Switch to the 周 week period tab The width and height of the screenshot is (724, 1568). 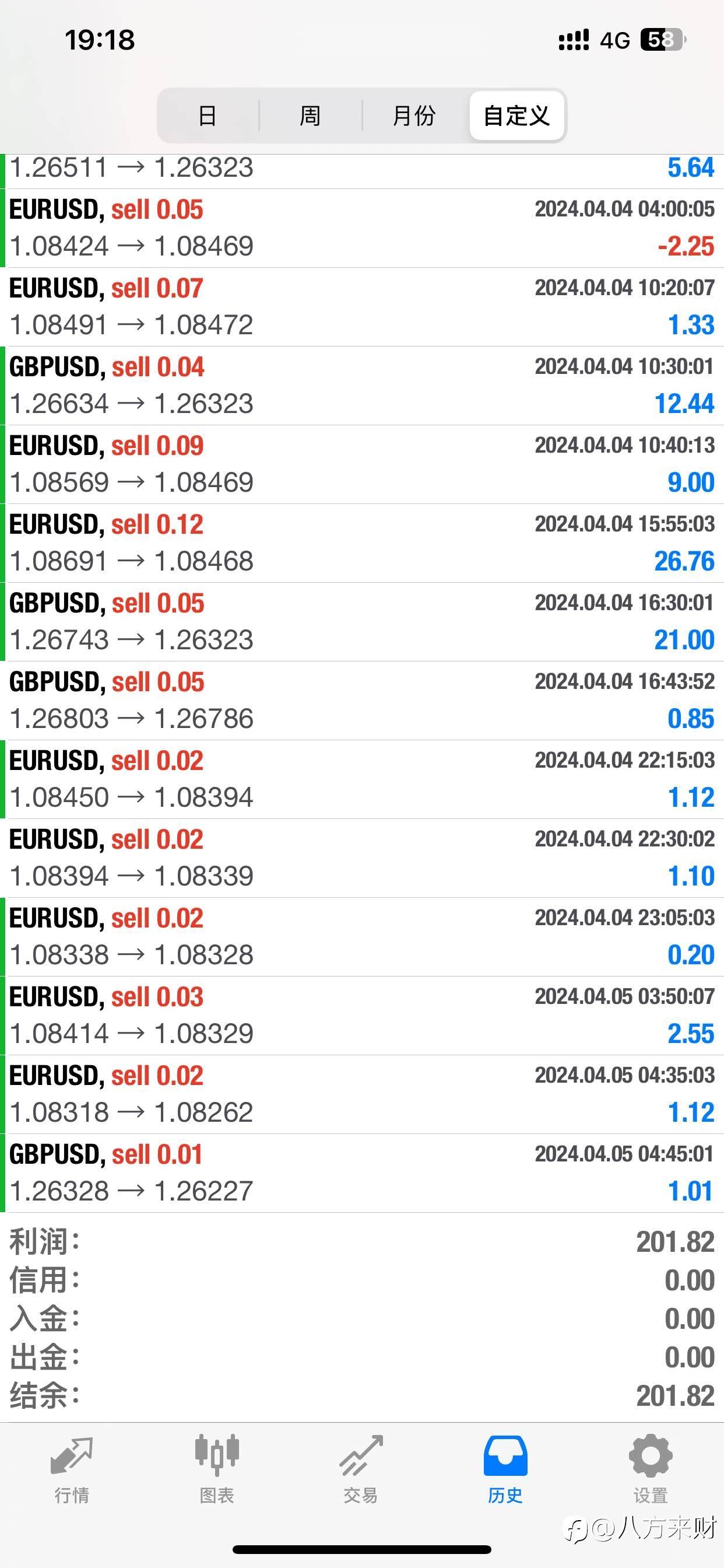tap(310, 116)
